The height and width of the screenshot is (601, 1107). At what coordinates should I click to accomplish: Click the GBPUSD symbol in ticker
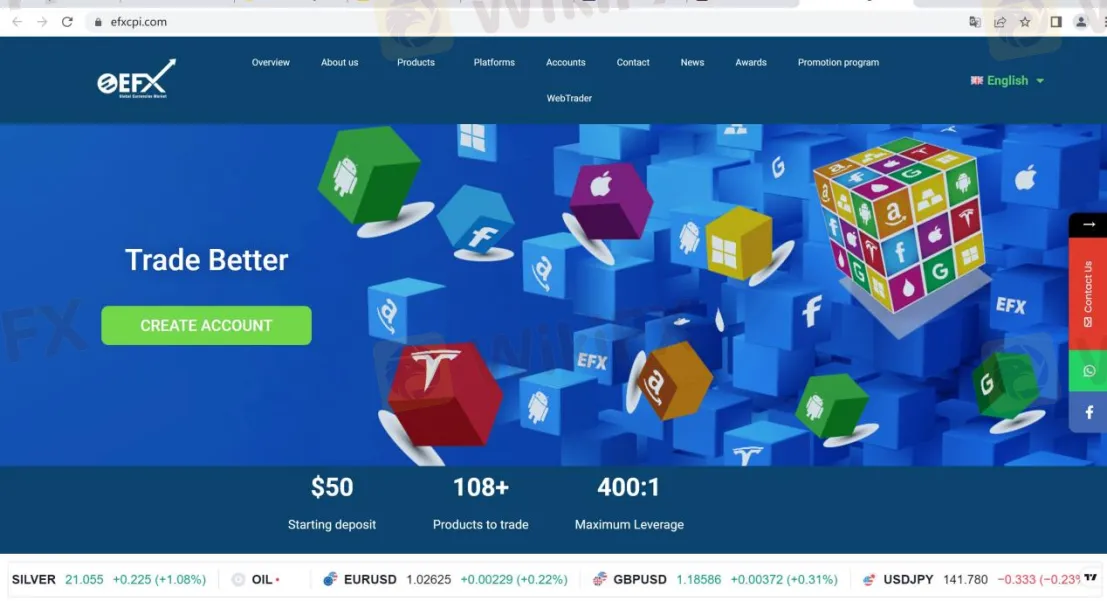640,579
